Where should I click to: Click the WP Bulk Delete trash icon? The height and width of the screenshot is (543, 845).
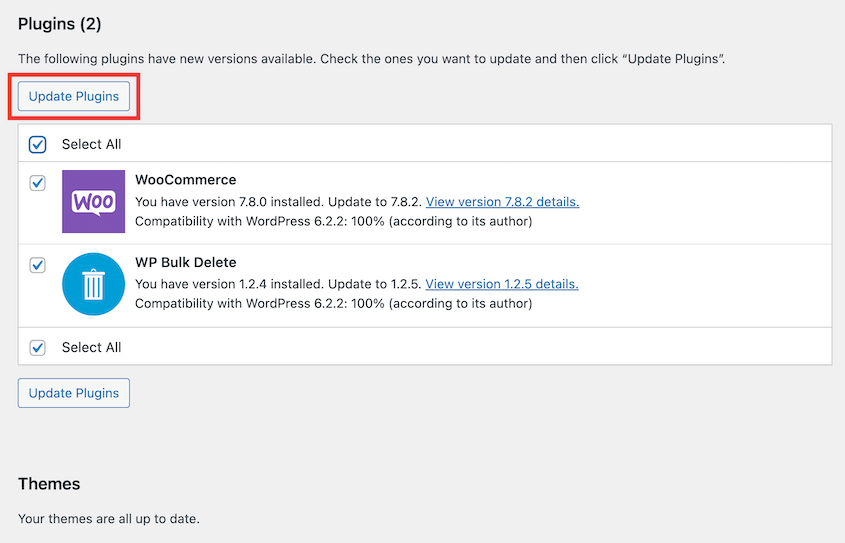coord(93,284)
